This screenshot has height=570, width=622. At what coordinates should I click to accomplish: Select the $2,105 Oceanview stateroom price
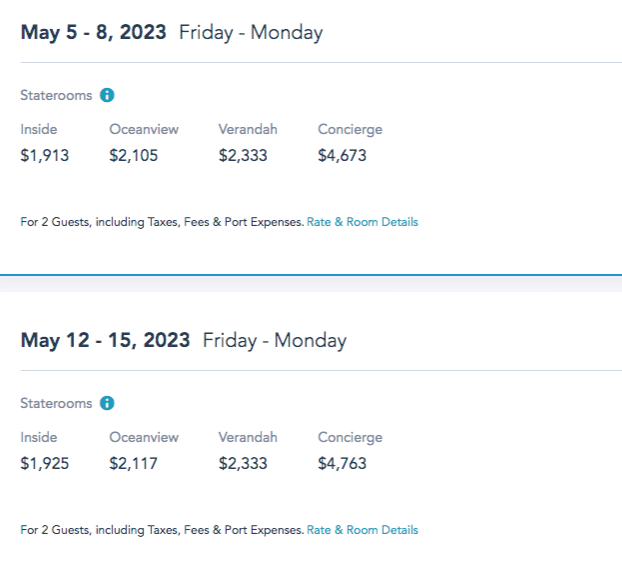pyautogui.click(x=134, y=155)
